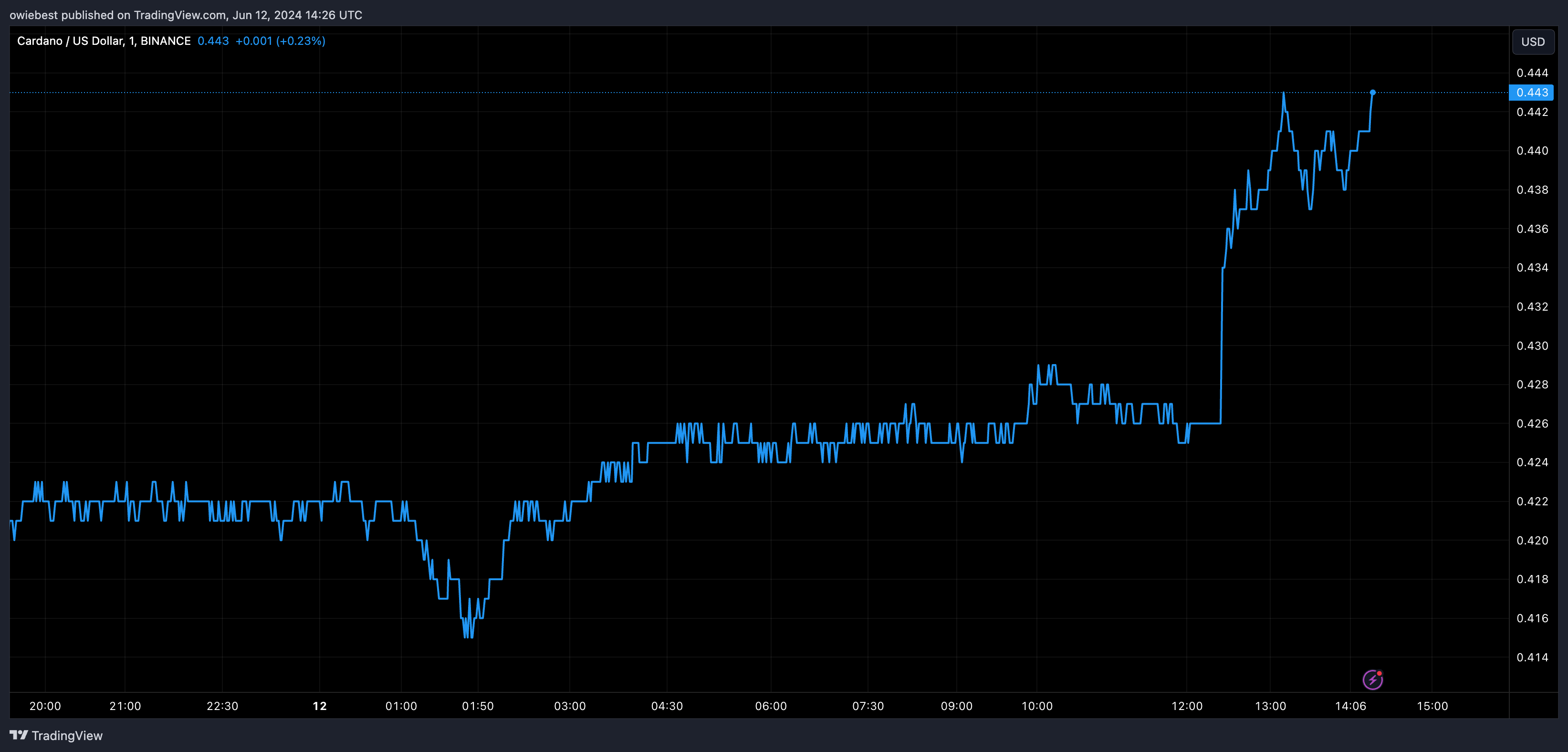The height and width of the screenshot is (752, 1568).
Task: Open the USD currency selector
Action: 1533,42
